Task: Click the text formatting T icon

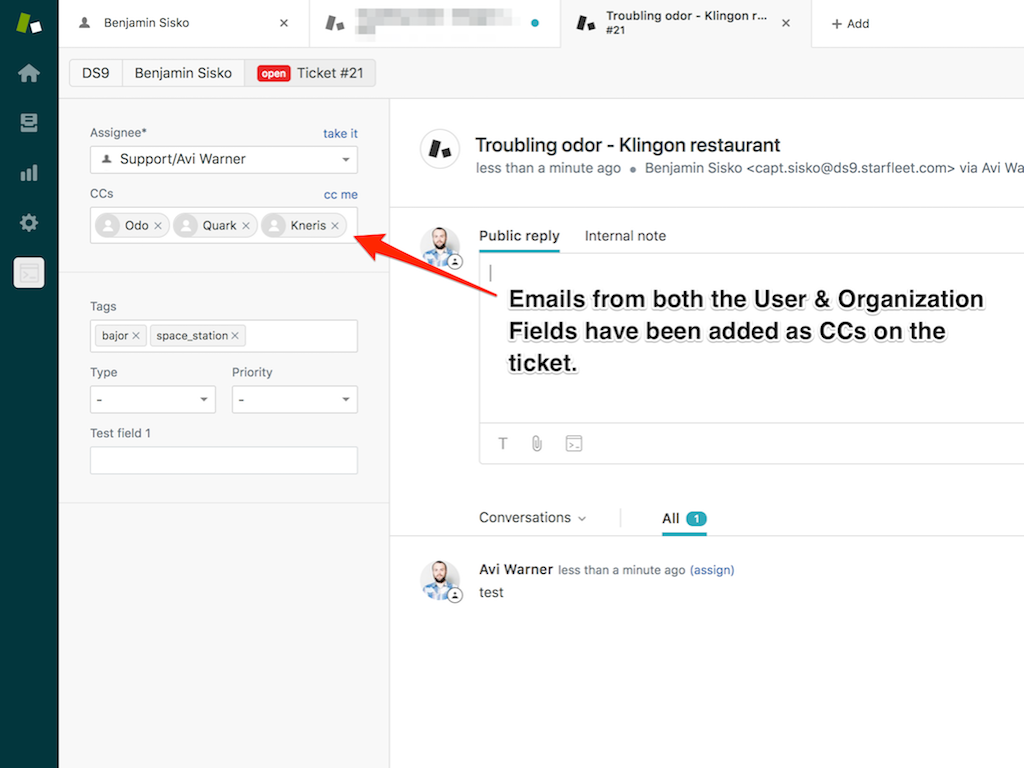Action: point(503,443)
